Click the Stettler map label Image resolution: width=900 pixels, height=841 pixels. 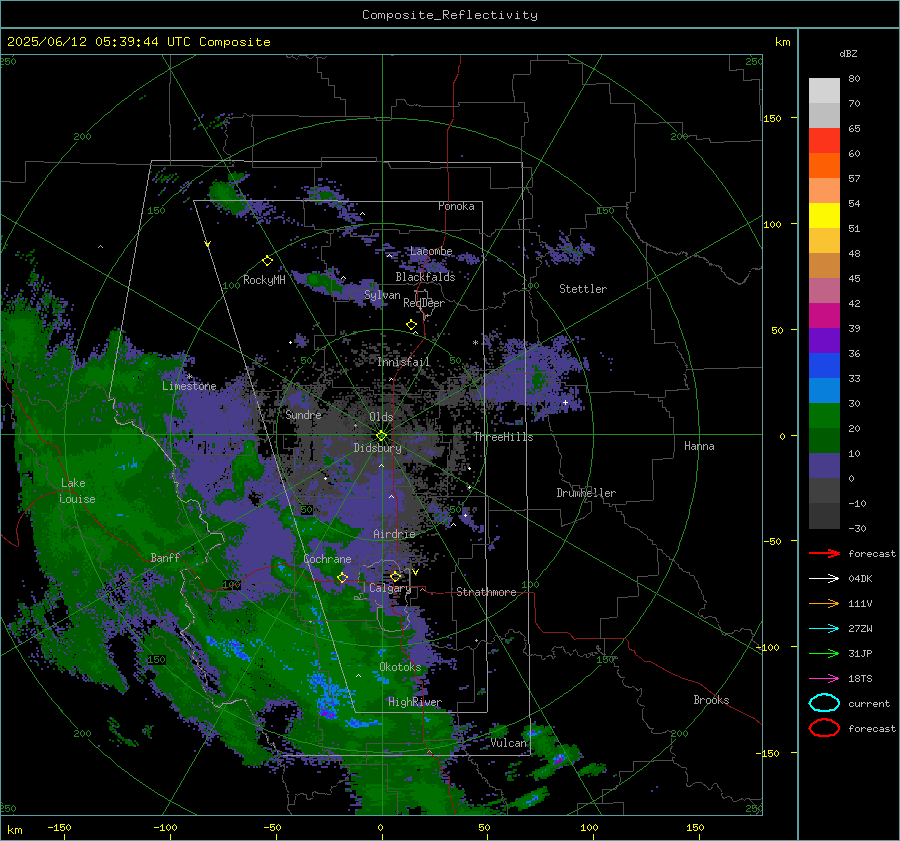coord(583,289)
